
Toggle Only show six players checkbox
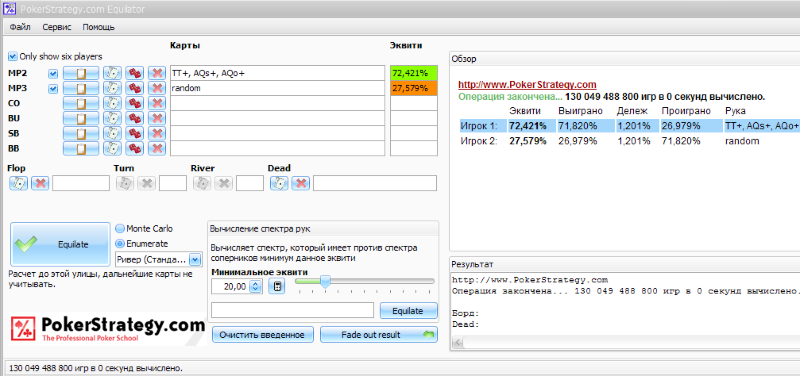13,56
